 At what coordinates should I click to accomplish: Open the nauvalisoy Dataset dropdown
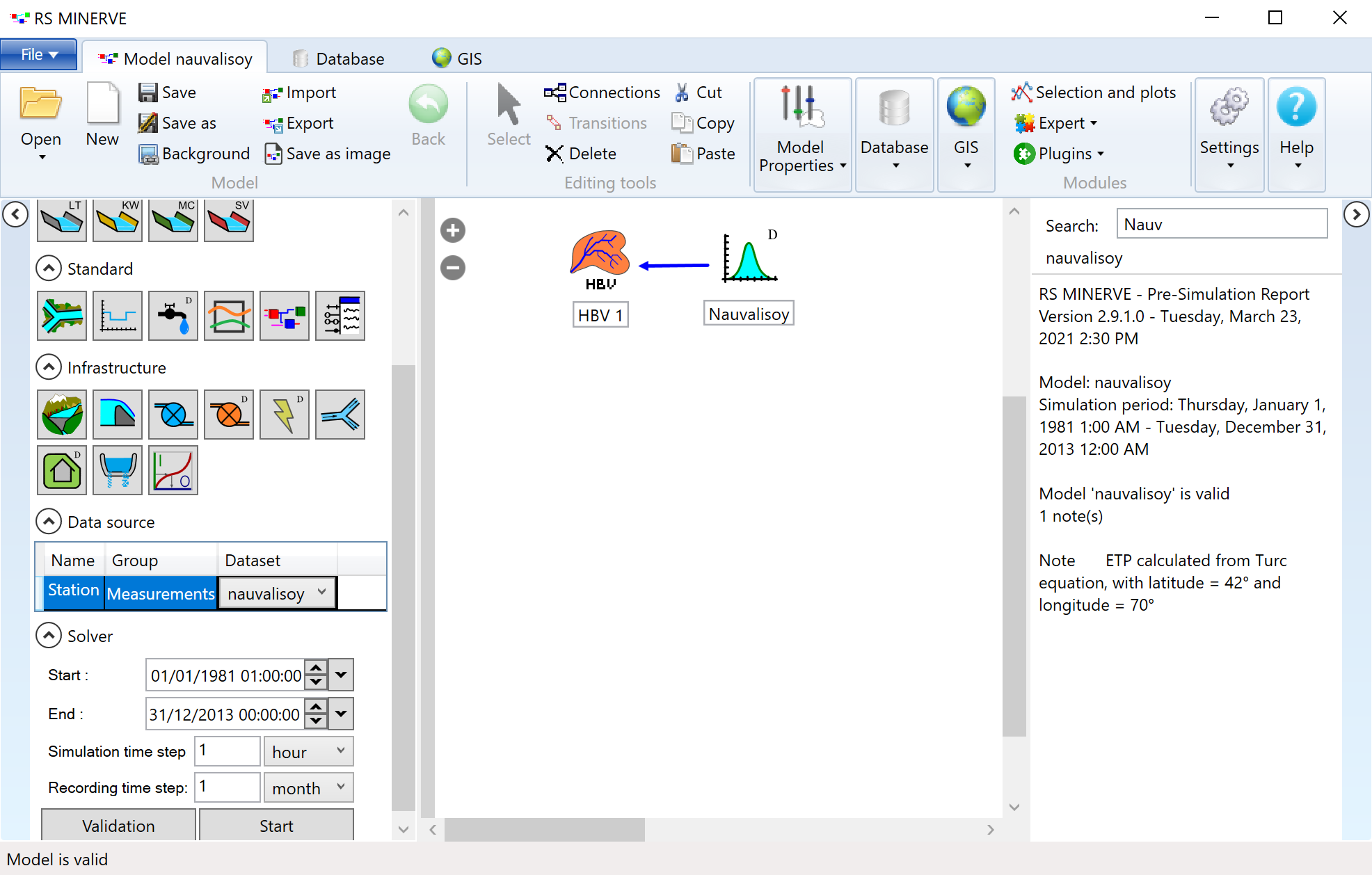coord(278,593)
